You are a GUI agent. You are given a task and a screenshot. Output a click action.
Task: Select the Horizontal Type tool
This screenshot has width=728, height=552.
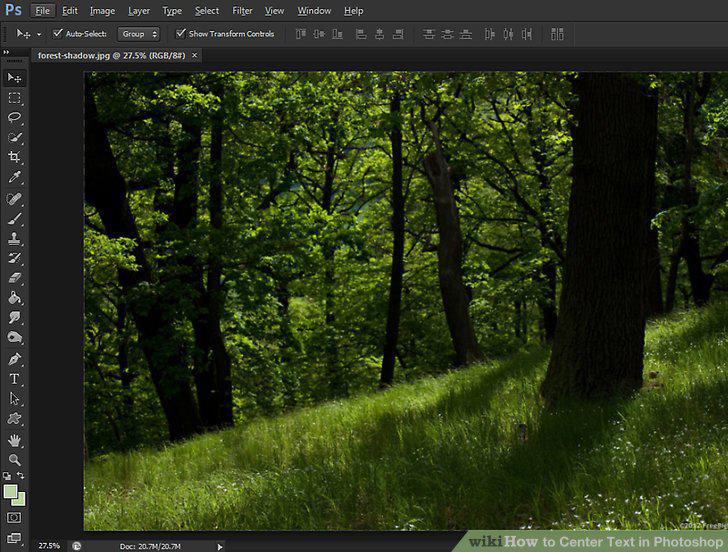(14, 379)
